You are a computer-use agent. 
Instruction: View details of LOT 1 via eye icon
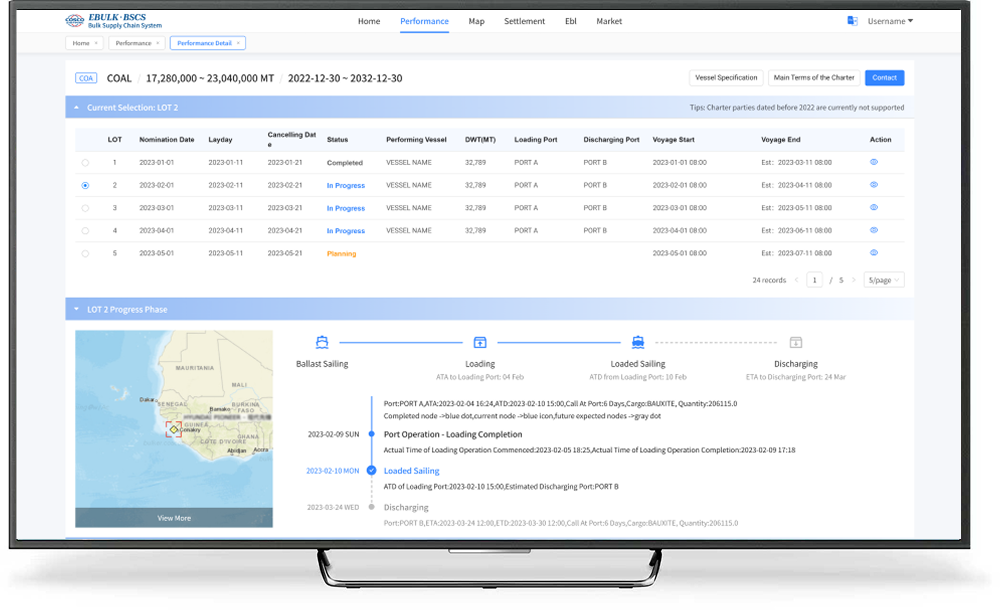click(x=874, y=162)
